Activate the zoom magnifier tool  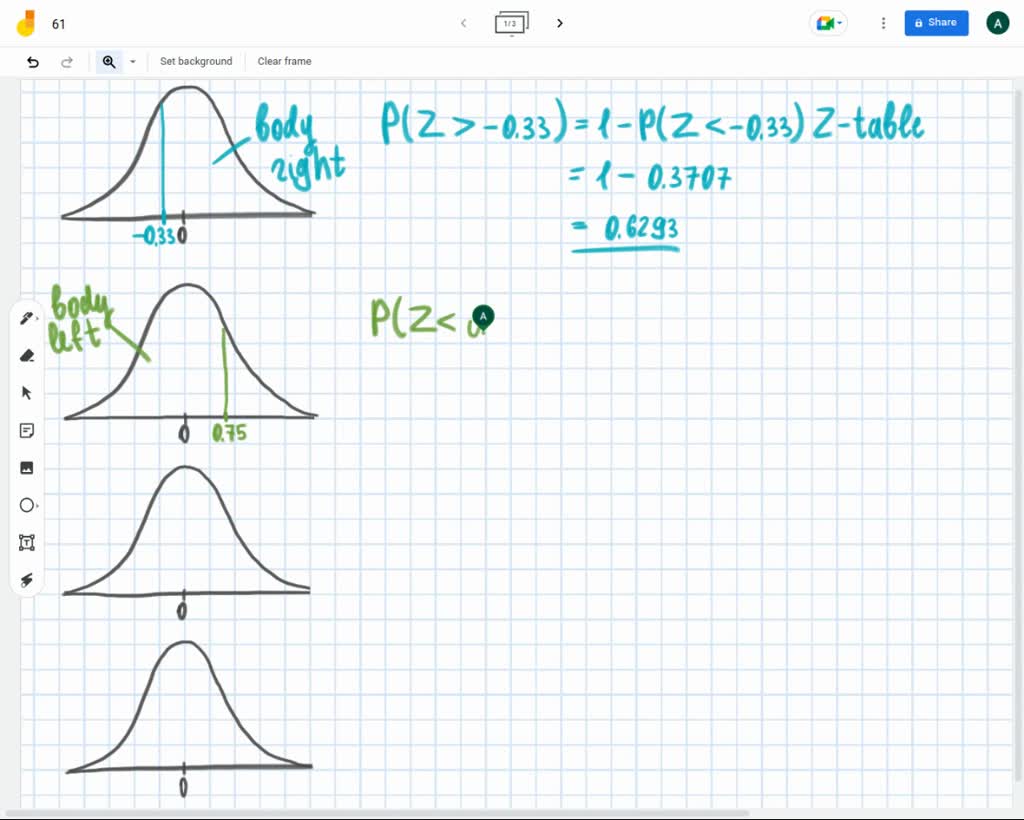(109, 61)
